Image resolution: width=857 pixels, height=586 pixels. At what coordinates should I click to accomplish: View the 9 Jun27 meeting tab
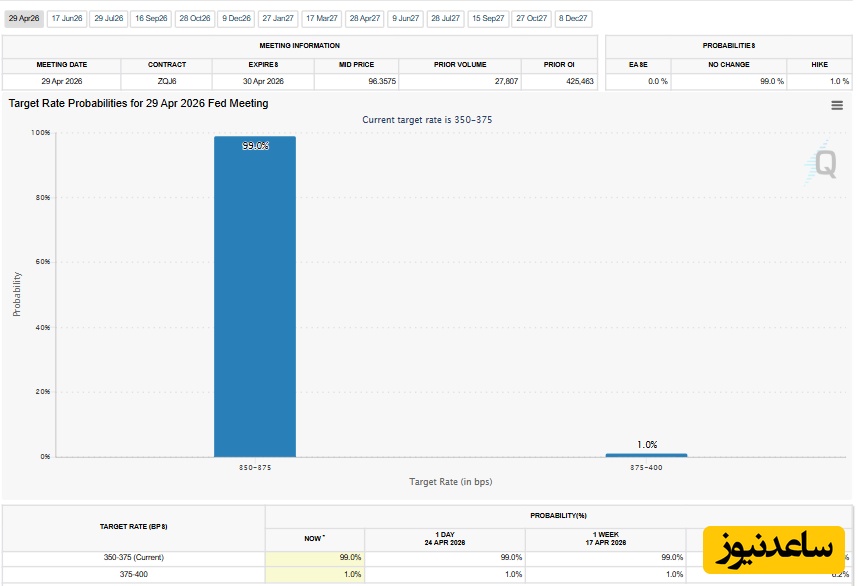point(406,18)
